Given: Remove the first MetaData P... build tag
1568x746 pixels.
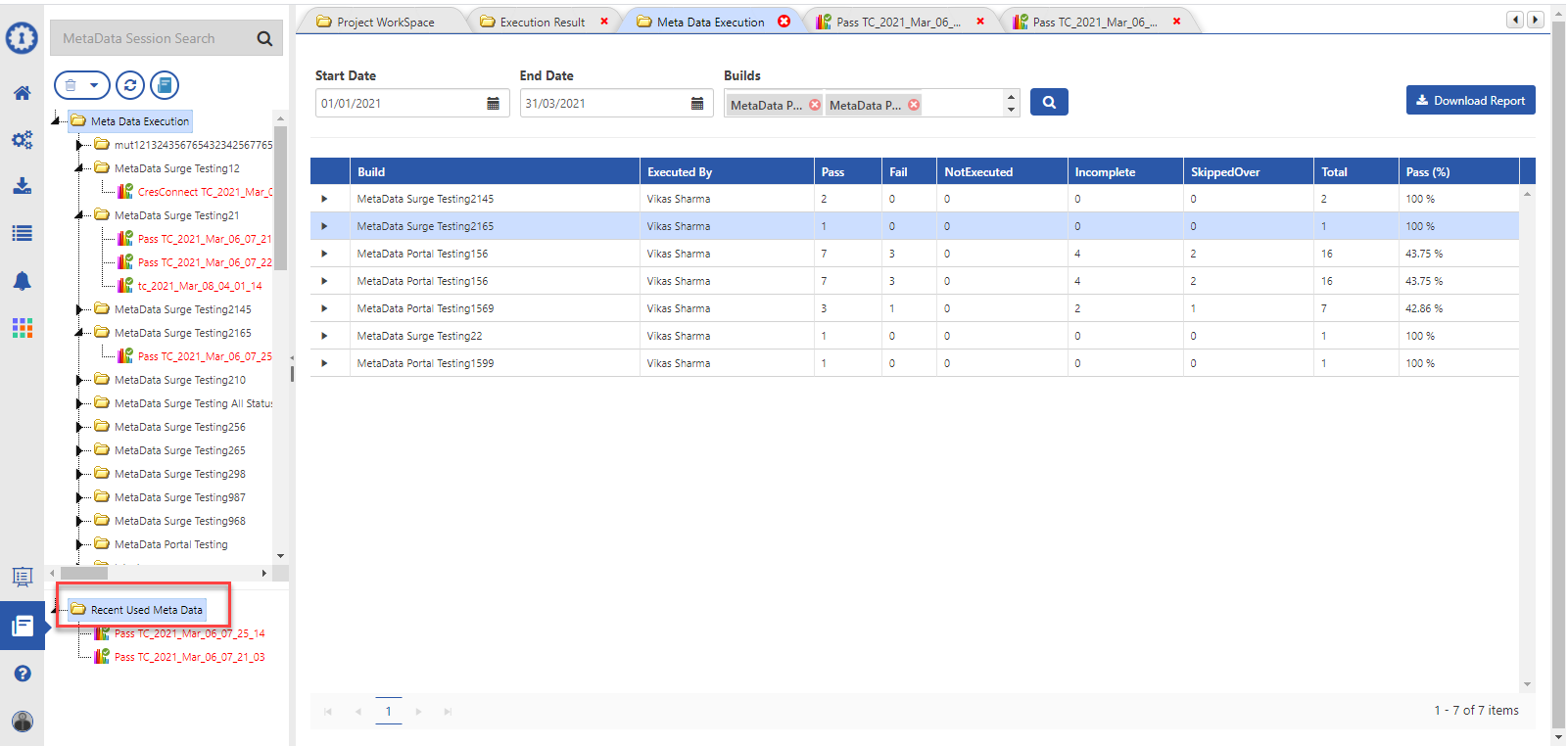Looking at the screenshot, I should [x=815, y=105].
